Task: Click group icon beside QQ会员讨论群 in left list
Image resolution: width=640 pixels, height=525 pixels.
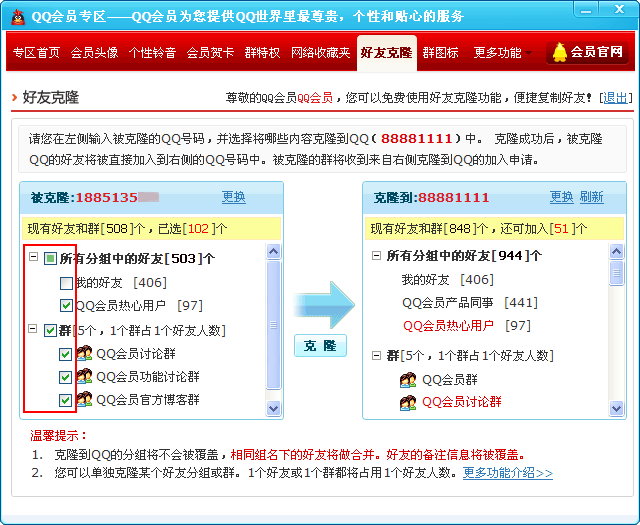Action: pyautogui.click(x=84, y=353)
